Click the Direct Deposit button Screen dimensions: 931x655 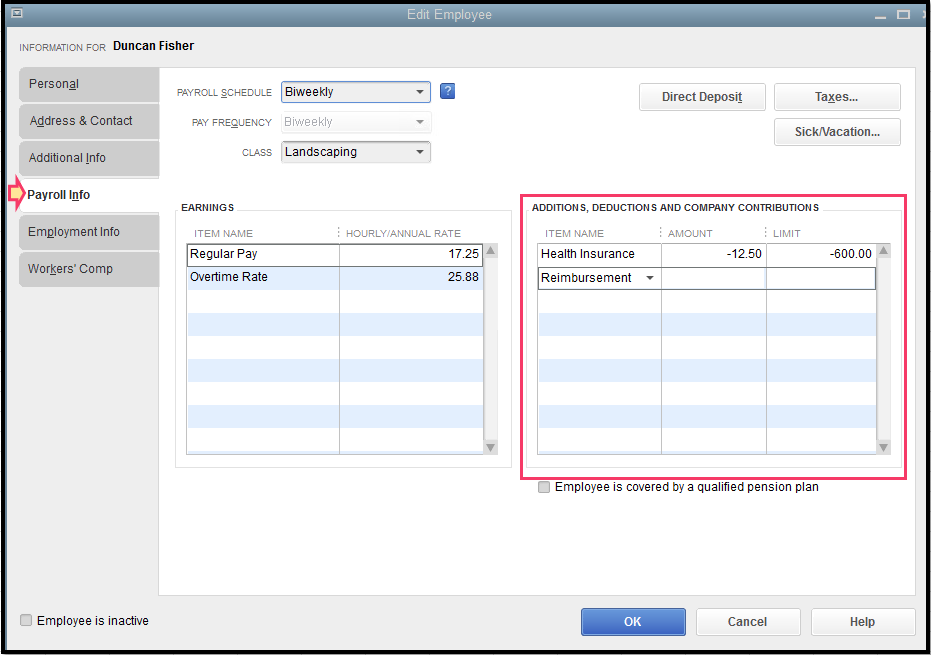(702, 97)
